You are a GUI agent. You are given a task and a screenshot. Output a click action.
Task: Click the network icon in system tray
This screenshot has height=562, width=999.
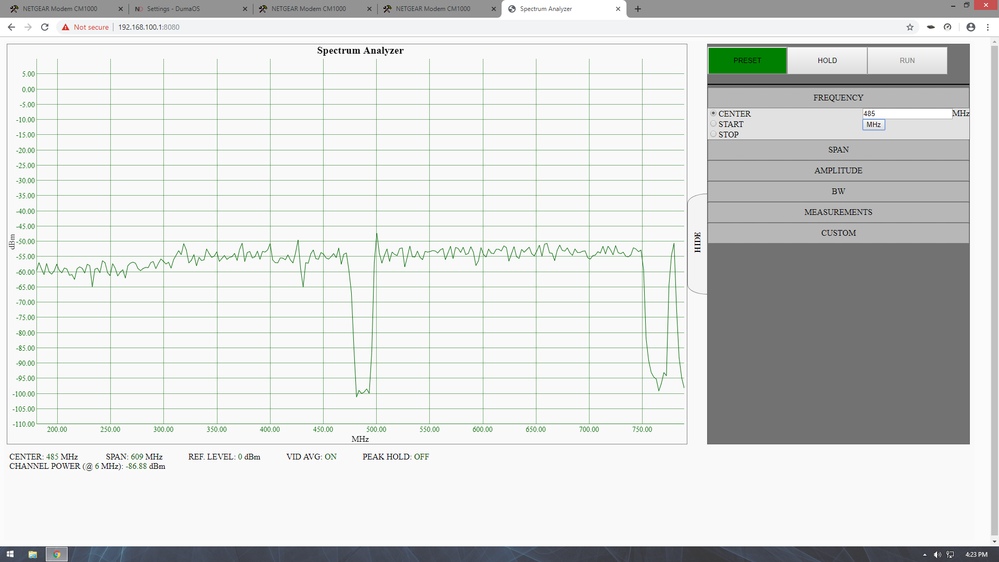[x=950, y=555]
